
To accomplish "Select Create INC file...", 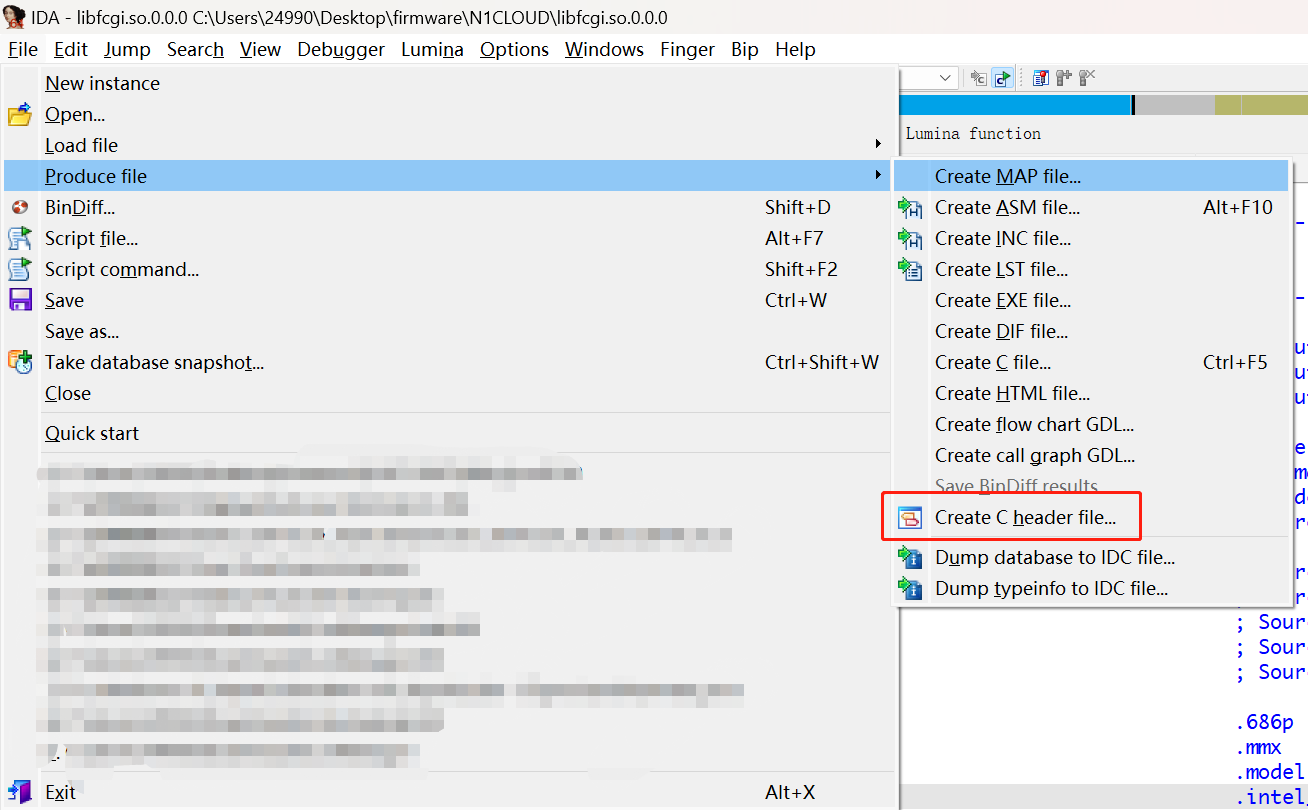I will pos(1091,238).
